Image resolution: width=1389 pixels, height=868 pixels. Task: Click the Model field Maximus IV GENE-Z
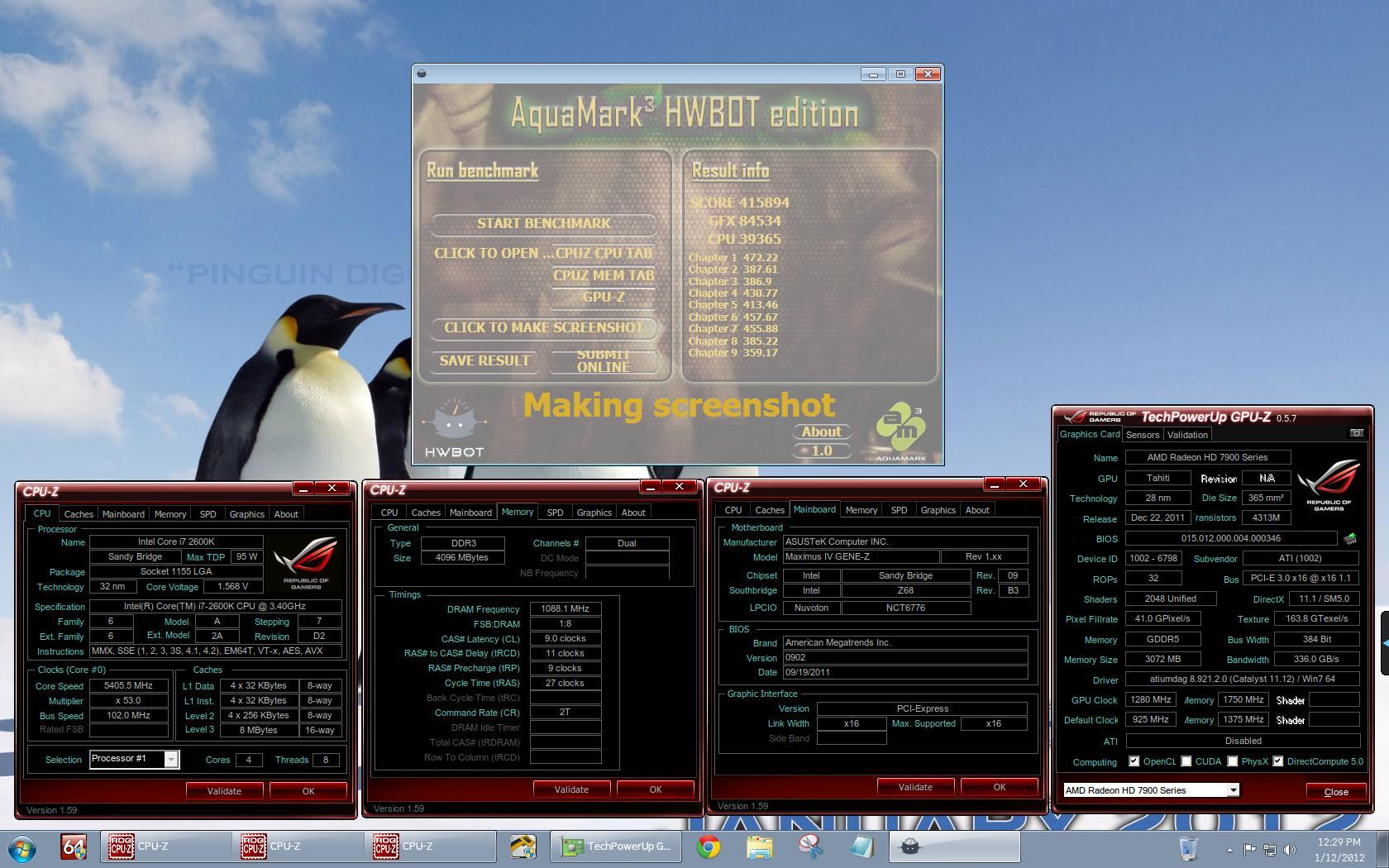click(861, 556)
